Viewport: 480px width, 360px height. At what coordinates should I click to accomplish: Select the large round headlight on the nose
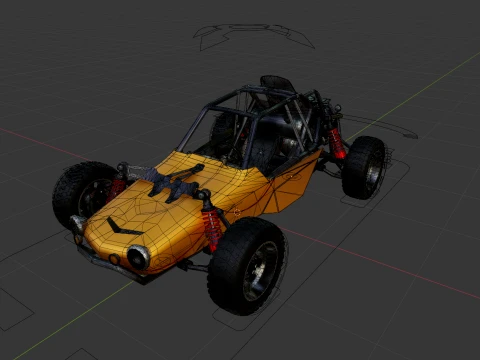138,257
